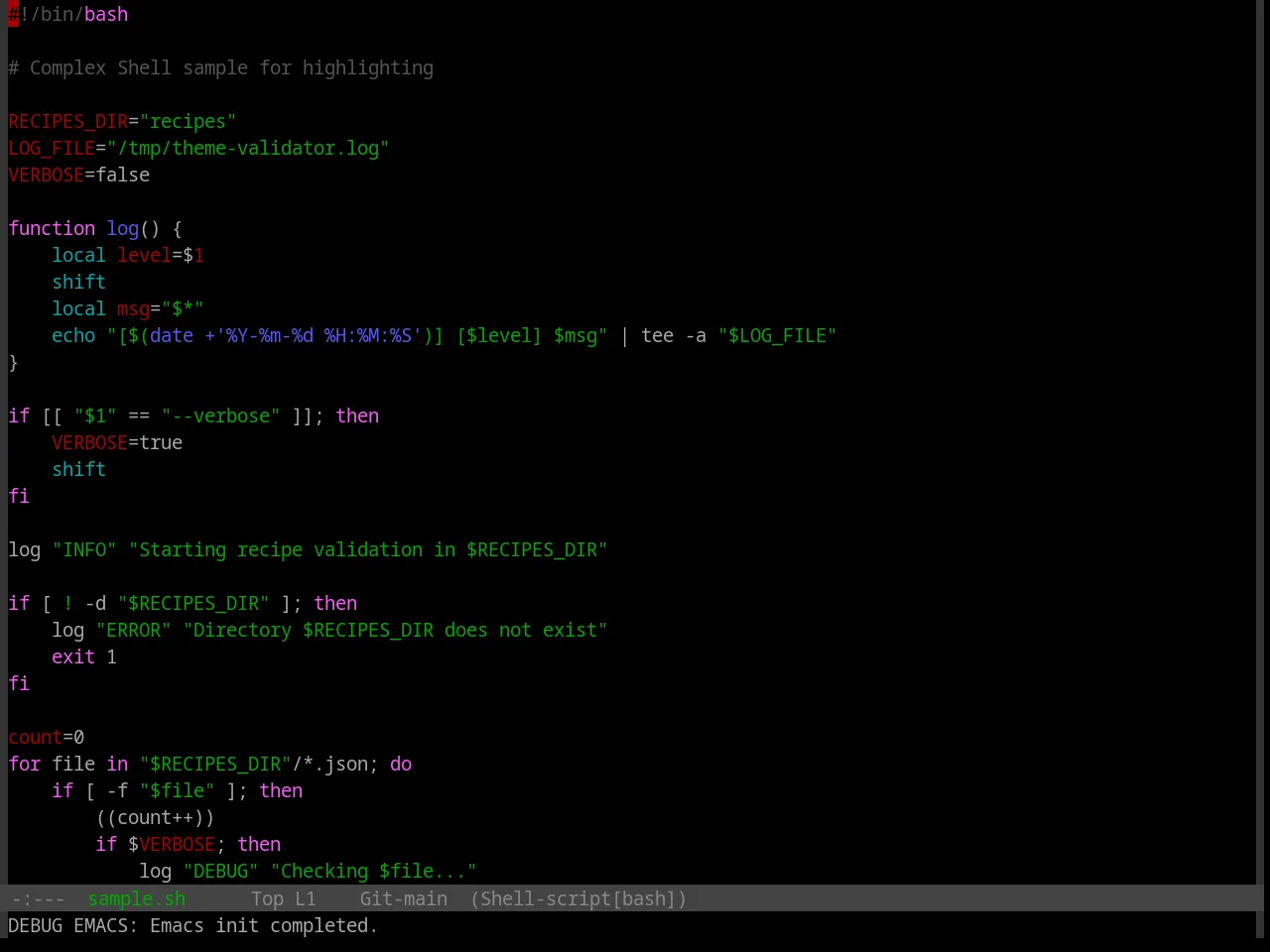Click Shell-script[bash] major mode indicator
This screenshot has width=1270, height=952.
click(x=578, y=898)
